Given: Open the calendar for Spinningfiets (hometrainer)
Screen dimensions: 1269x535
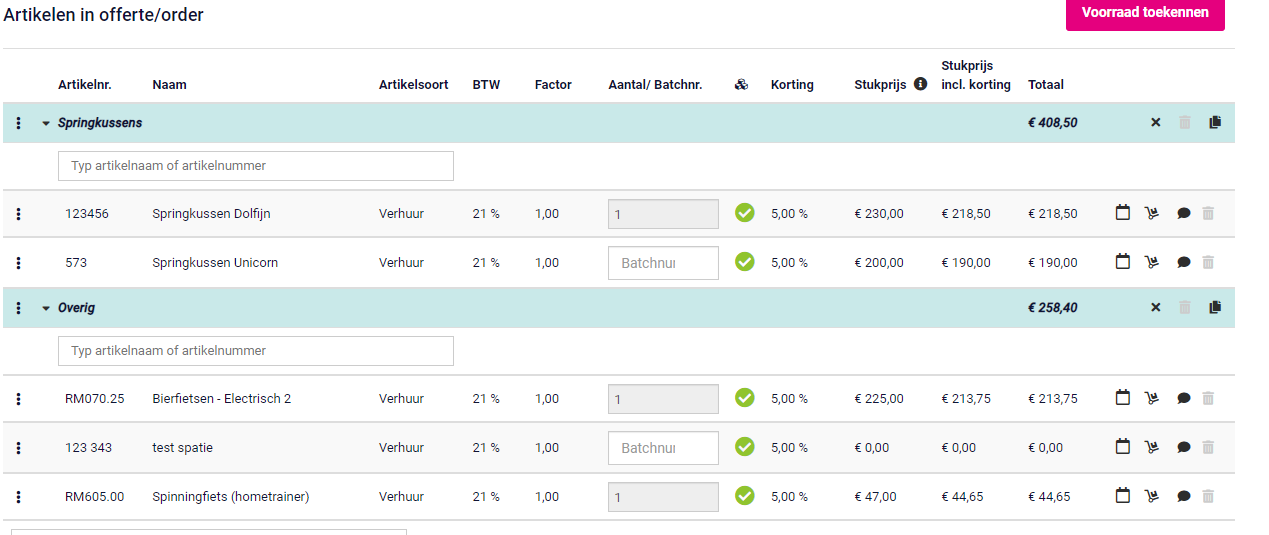Looking at the screenshot, I should (x=1123, y=496).
